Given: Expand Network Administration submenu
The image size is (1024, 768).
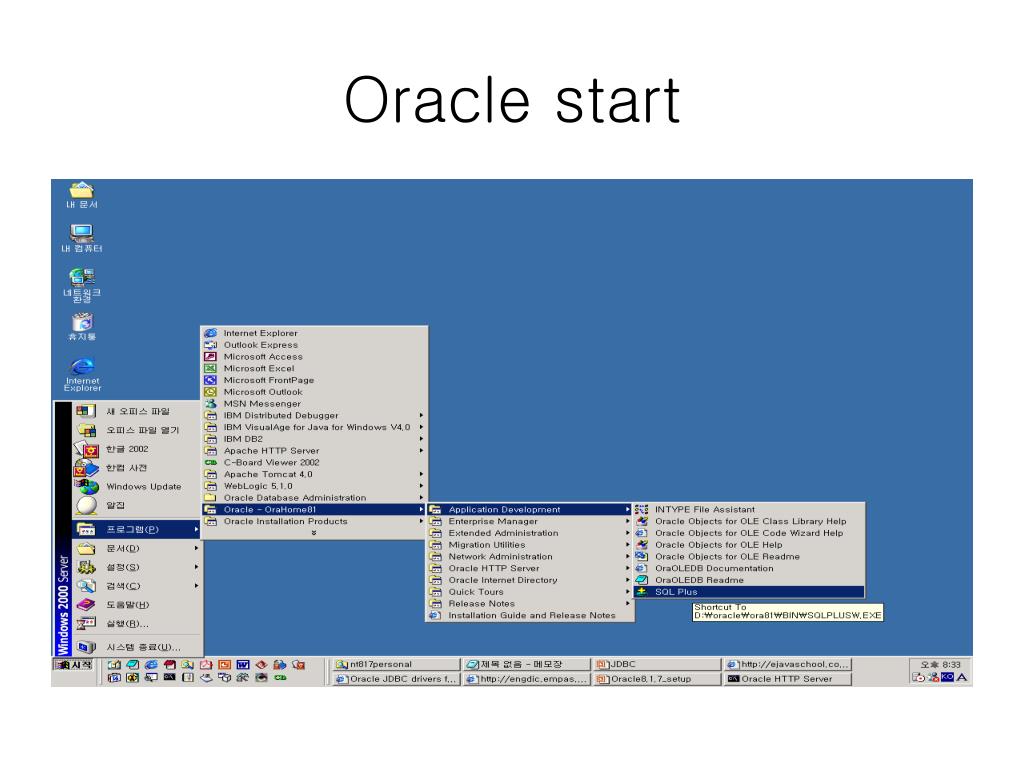Looking at the screenshot, I should pyautogui.click(x=530, y=556).
